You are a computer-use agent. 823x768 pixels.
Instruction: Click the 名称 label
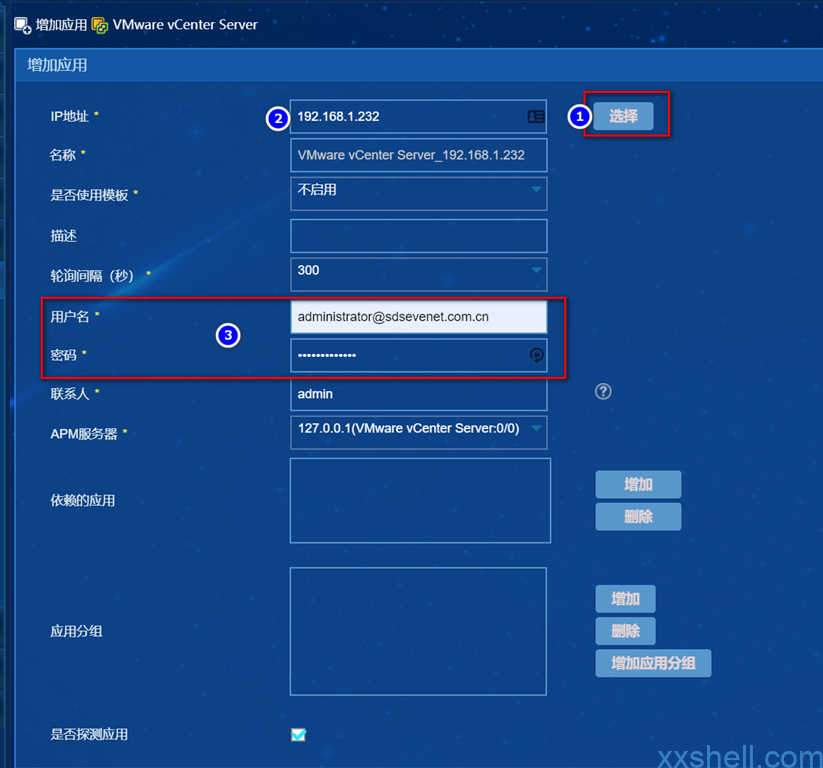(x=63, y=155)
